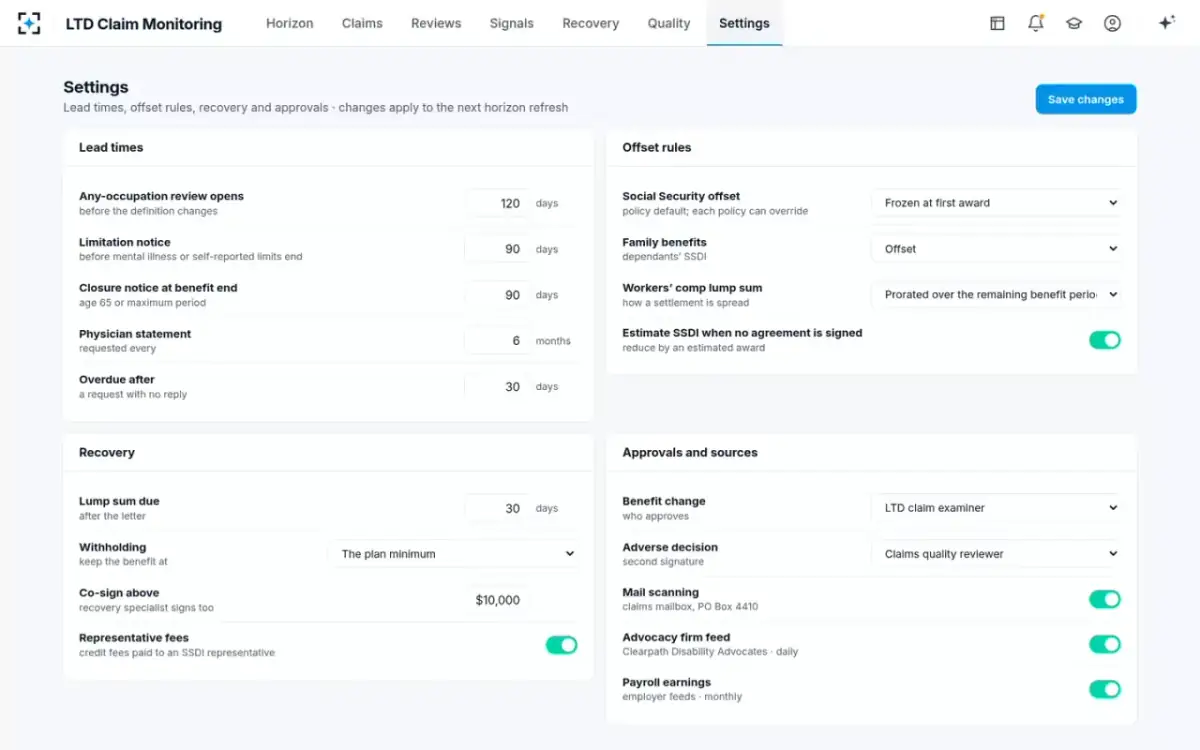Screen dimensions: 1200x750
Task: Disable Mail scanning switch
Action: click(1105, 599)
